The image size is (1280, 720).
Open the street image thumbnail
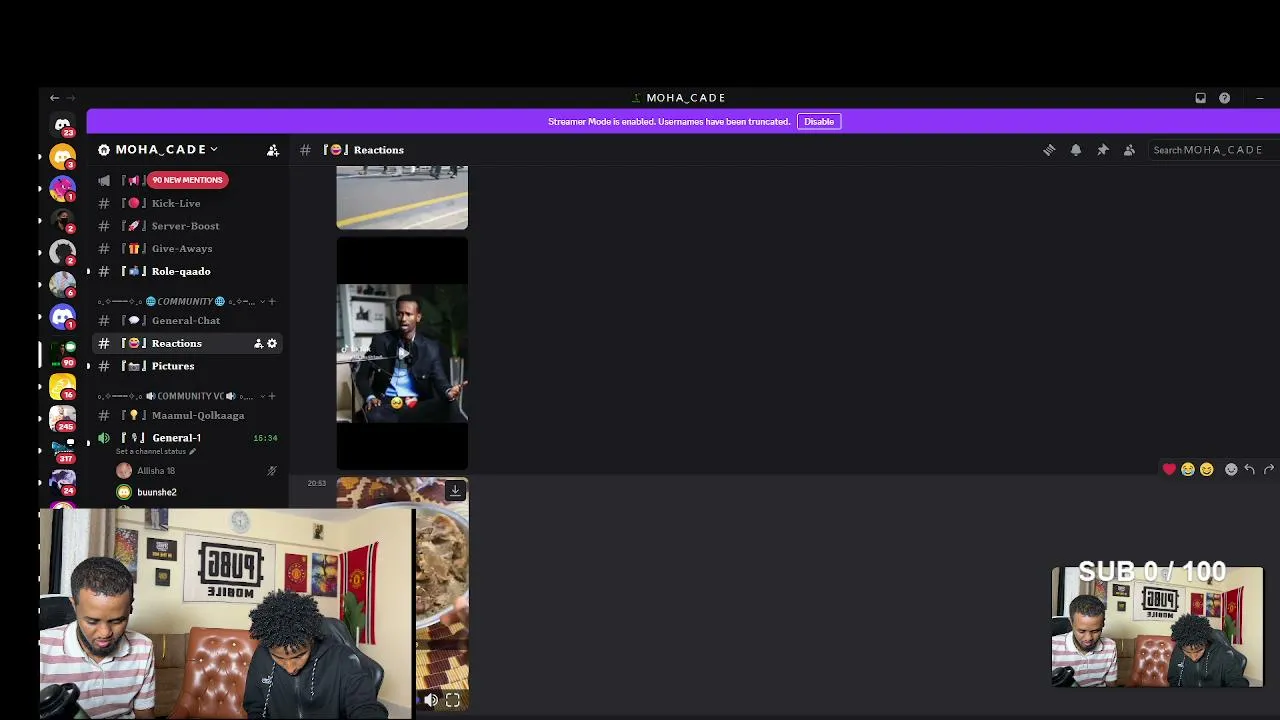pyautogui.click(x=402, y=198)
